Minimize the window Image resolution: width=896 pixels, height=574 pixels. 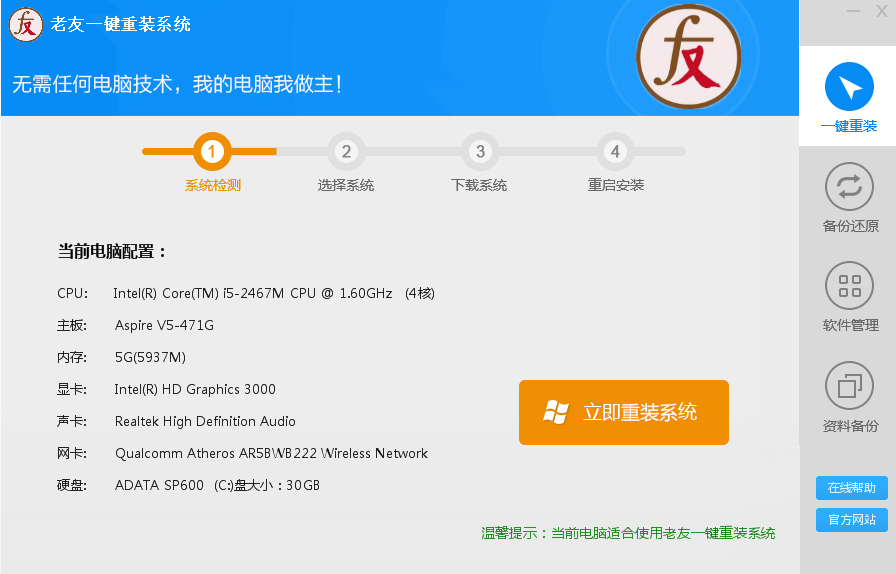pyautogui.click(x=853, y=11)
